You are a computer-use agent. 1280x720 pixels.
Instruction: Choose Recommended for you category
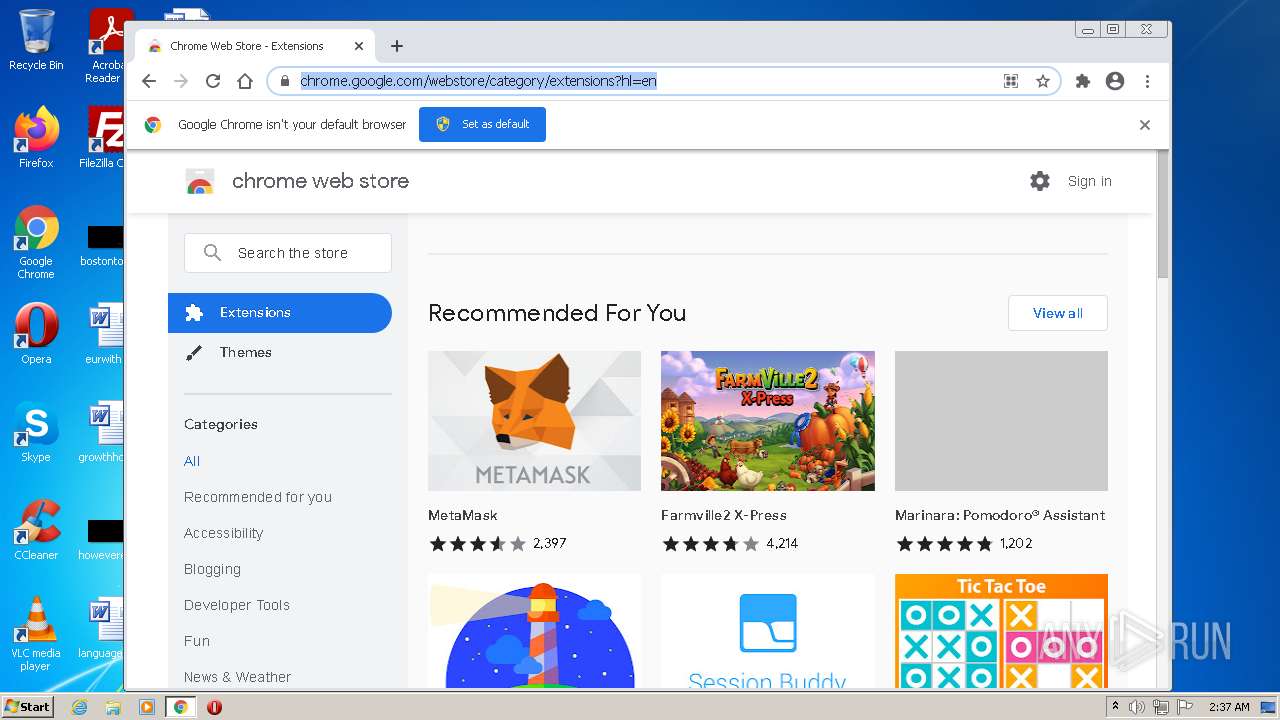pos(258,497)
